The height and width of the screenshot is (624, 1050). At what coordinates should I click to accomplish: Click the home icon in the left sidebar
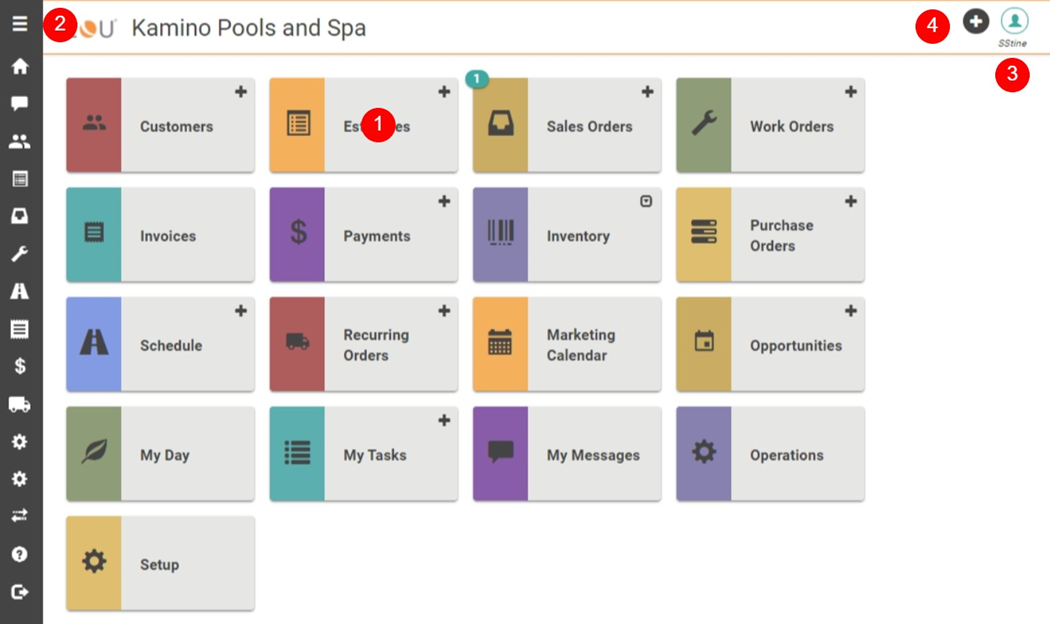click(x=20, y=67)
